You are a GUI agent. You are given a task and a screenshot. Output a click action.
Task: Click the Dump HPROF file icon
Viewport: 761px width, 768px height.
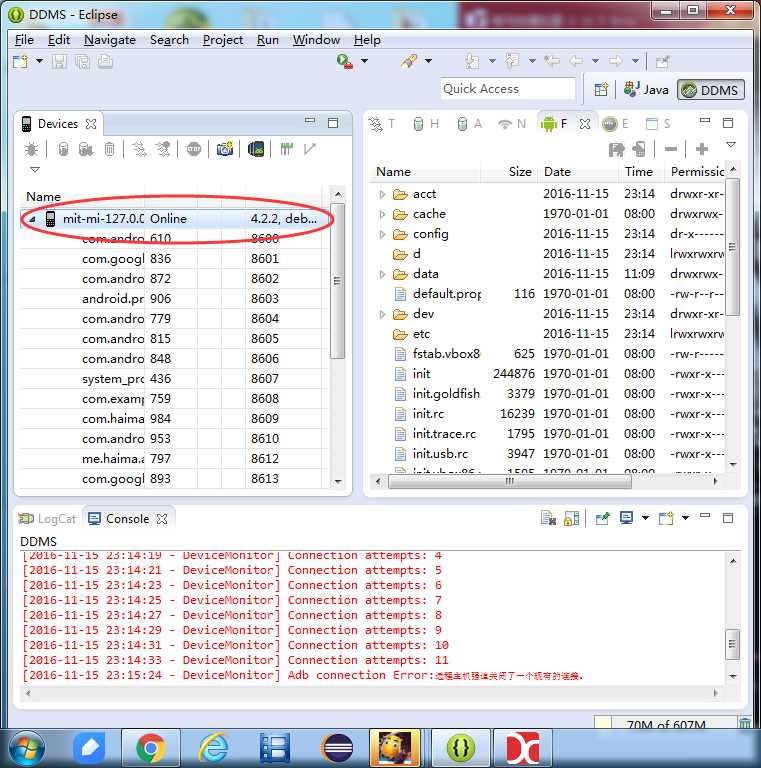tap(86, 149)
